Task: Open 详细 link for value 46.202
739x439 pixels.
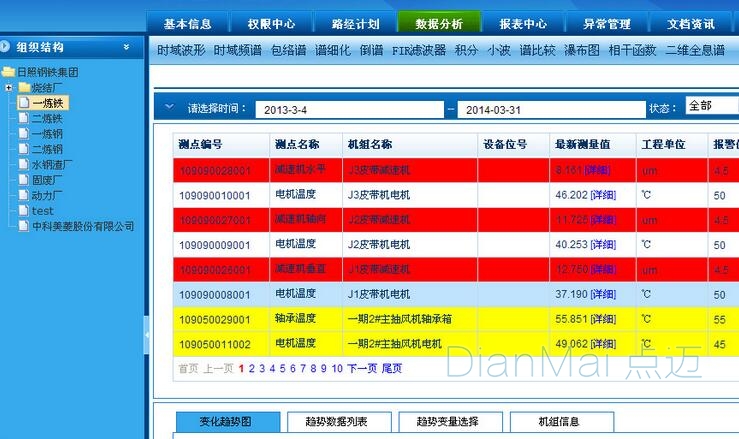Action: click(603, 195)
